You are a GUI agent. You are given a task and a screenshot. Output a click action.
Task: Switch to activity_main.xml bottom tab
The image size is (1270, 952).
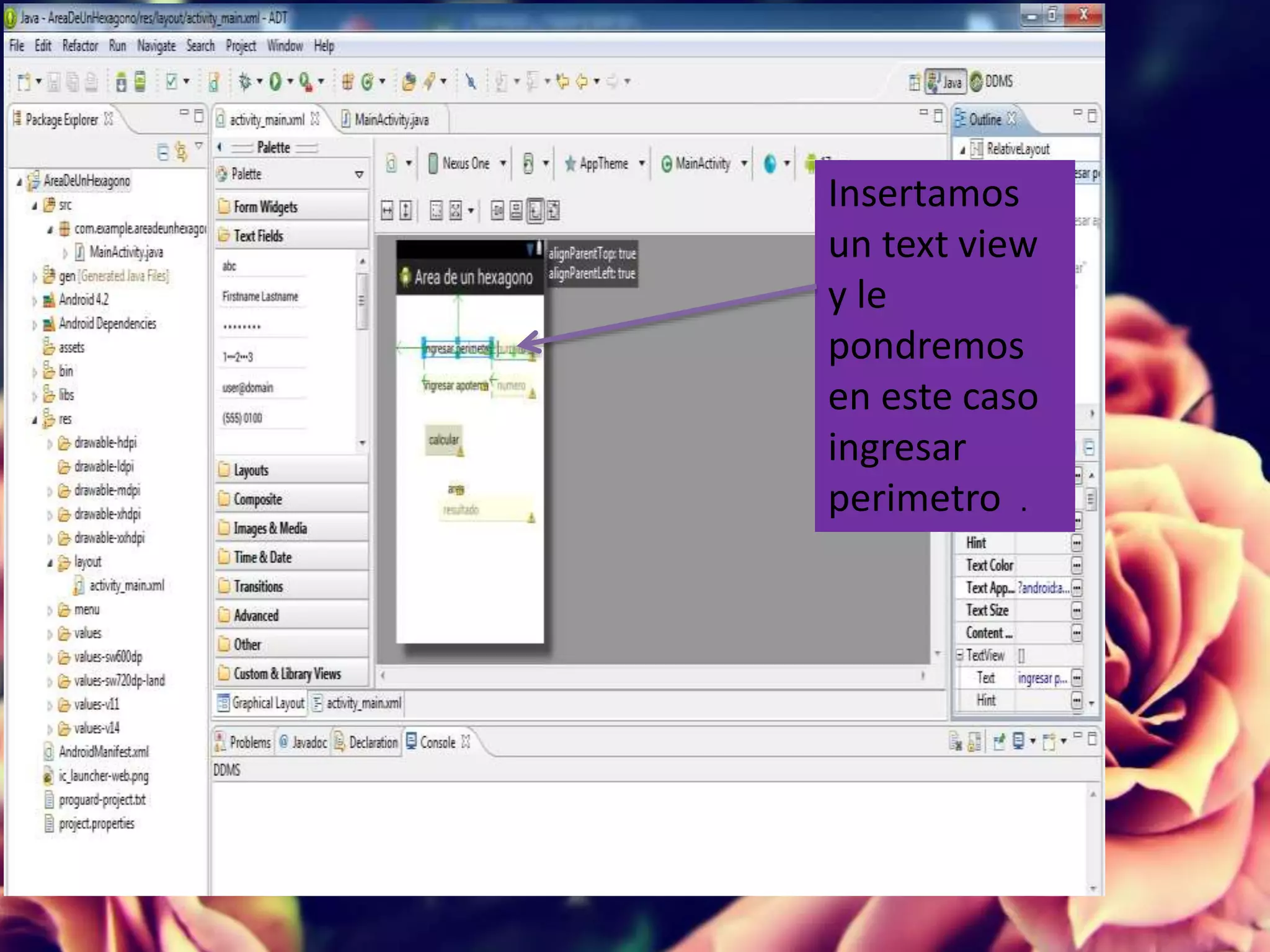tap(357, 703)
